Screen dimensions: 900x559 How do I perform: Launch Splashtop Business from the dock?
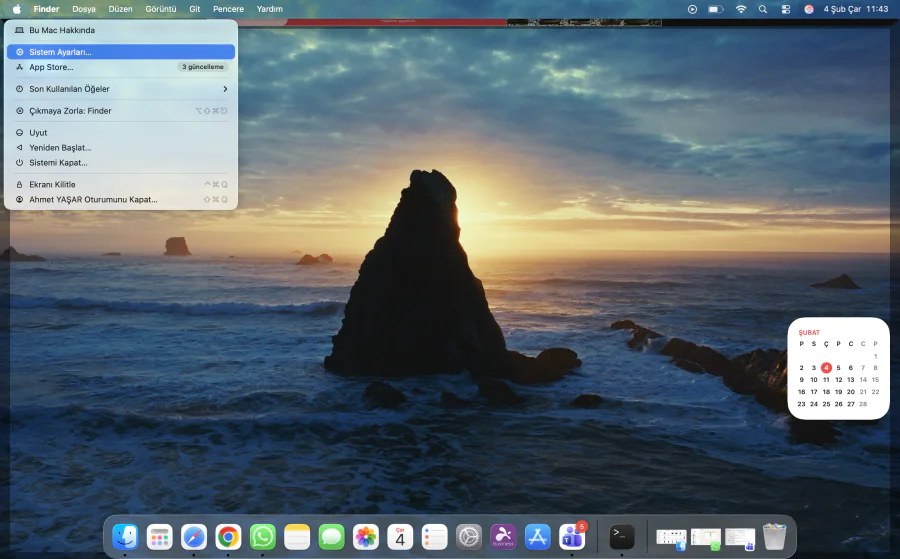click(x=503, y=537)
